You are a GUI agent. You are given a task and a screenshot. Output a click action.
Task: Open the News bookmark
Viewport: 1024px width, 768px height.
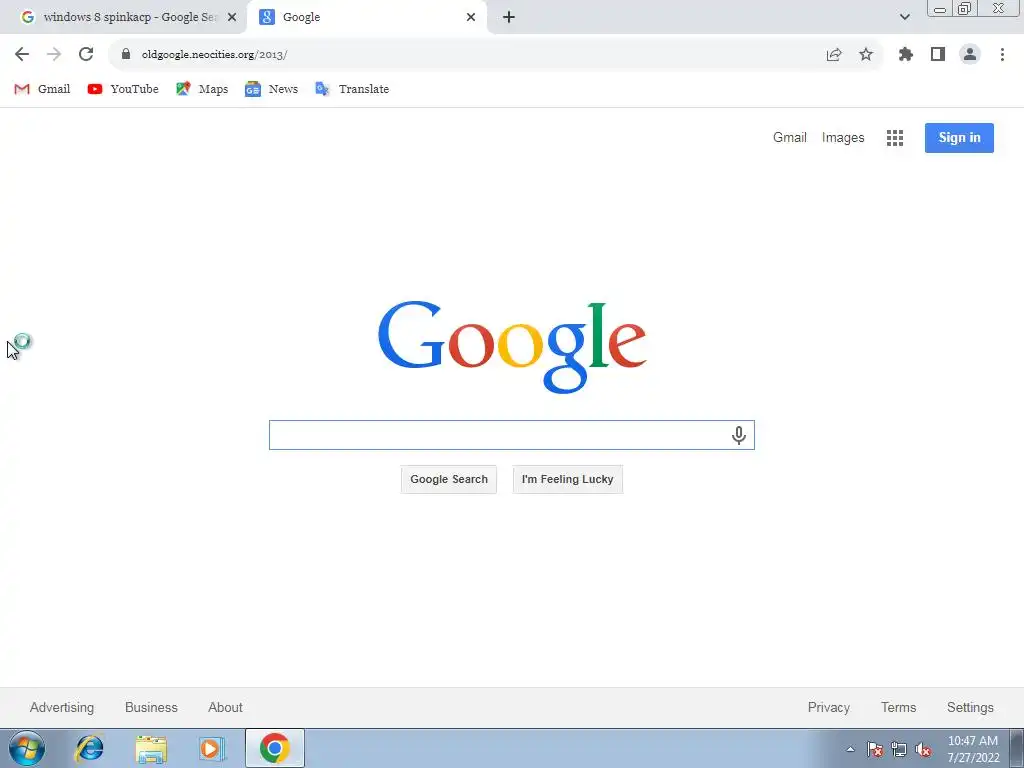(x=271, y=89)
